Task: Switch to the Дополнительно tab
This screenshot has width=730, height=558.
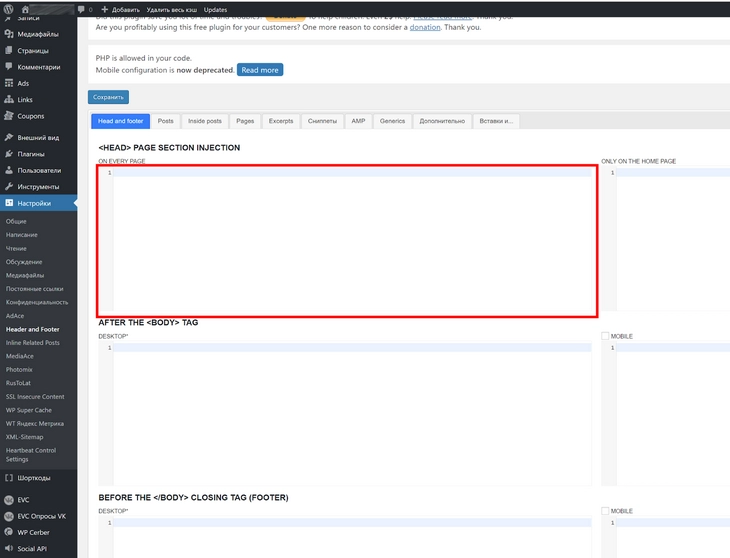Action: pyautogui.click(x=442, y=121)
